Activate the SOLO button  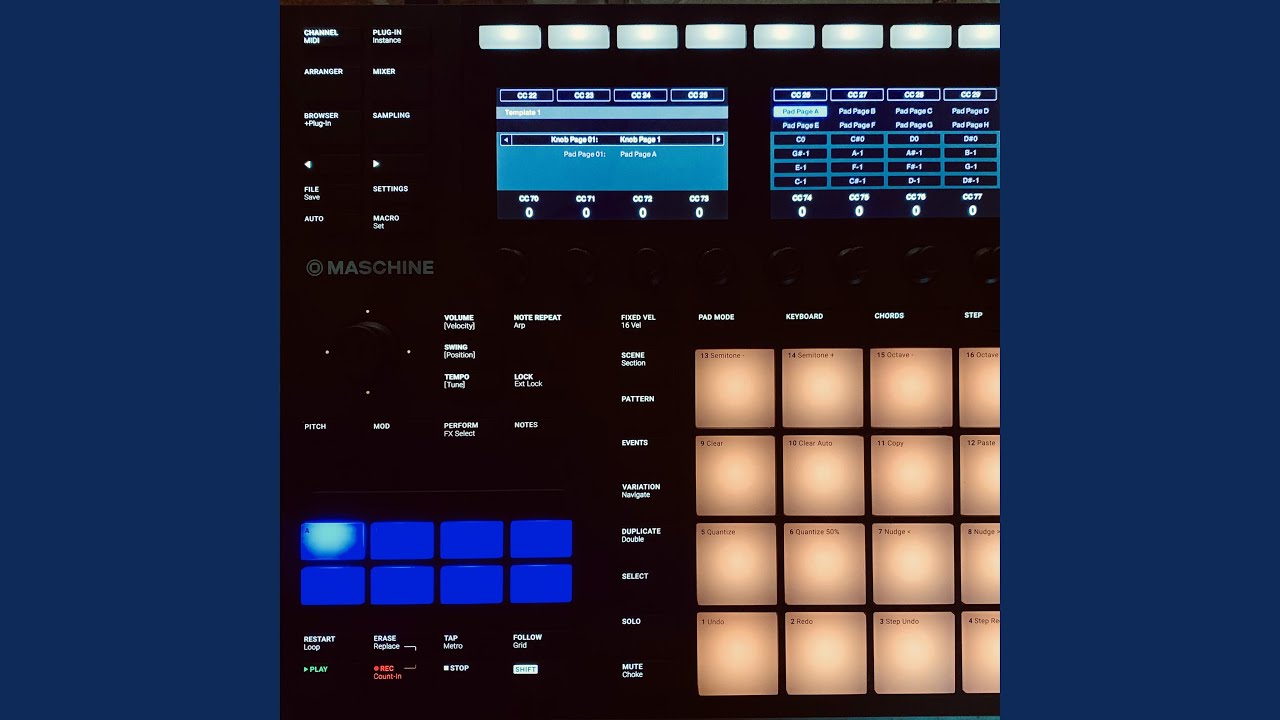pyautogui.click(x=631, y=621)
